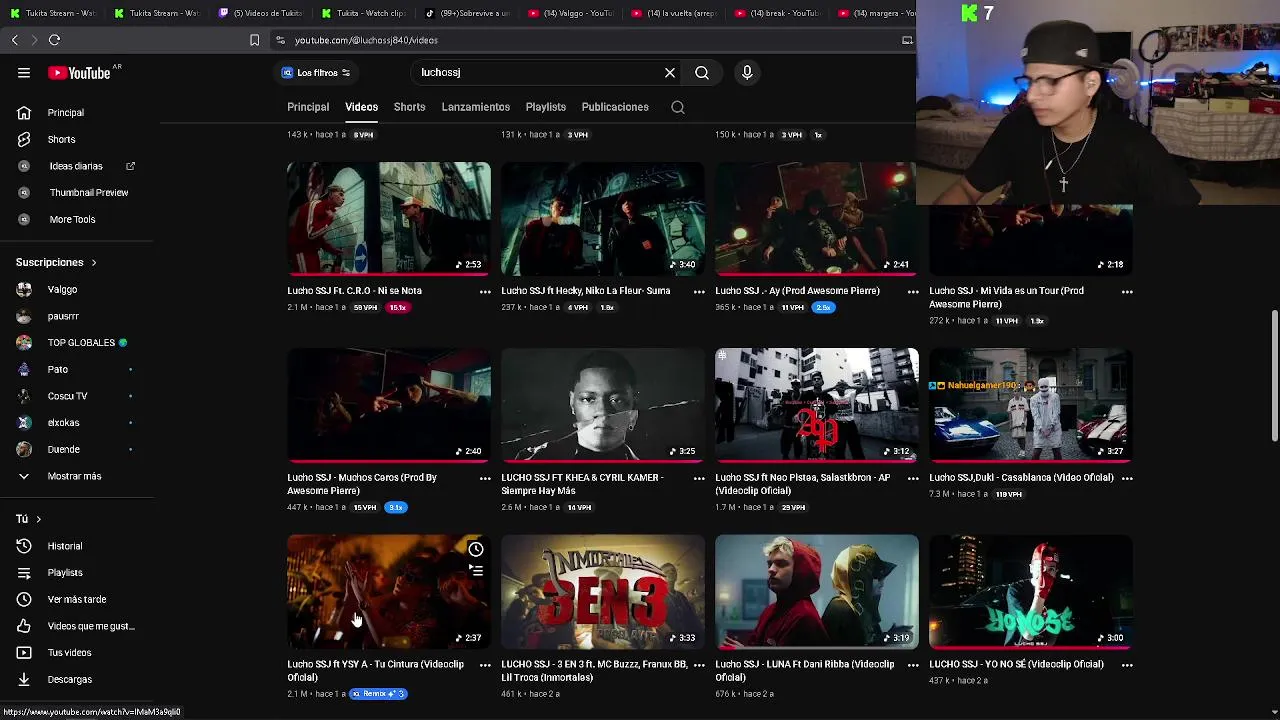Open options for Mi Vida es un Tour
Viewport: 1280px width, 720px height.
click(1127, 292)
